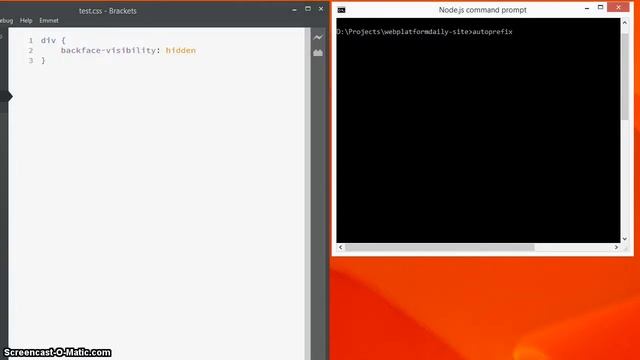Open the Emmet menu in Brackets
The image size is (640, 360).
point(49,20)
